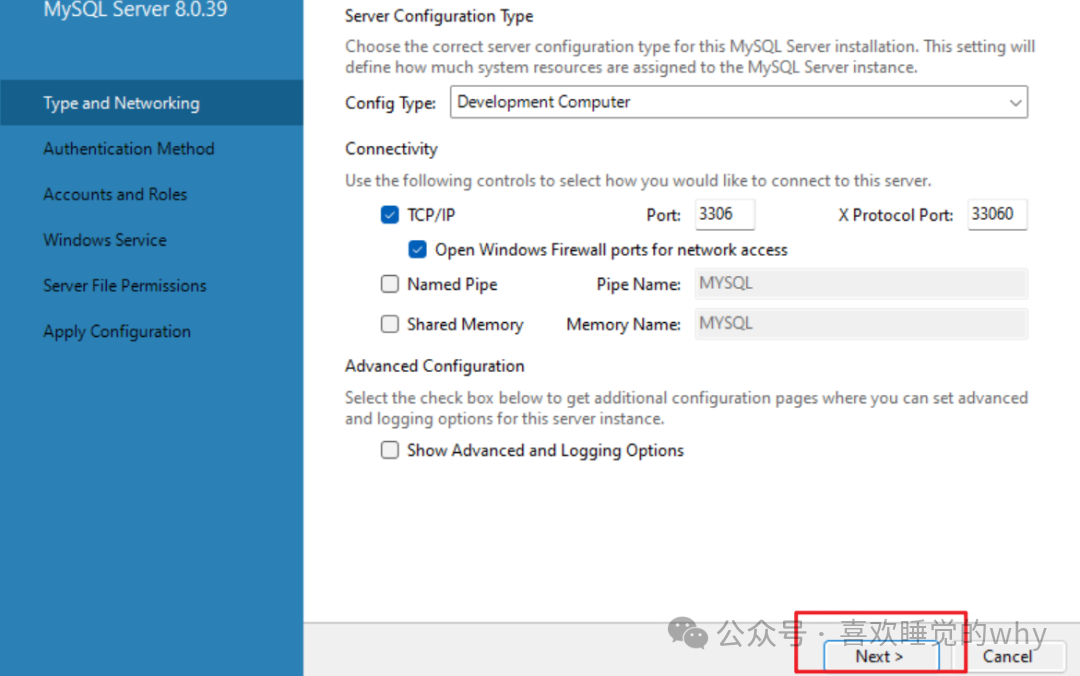This screenshot has height=676, width=1080.
Task: Toggle Open Windows Firewall ports checkbox
Action: click(x=417, y=249)
